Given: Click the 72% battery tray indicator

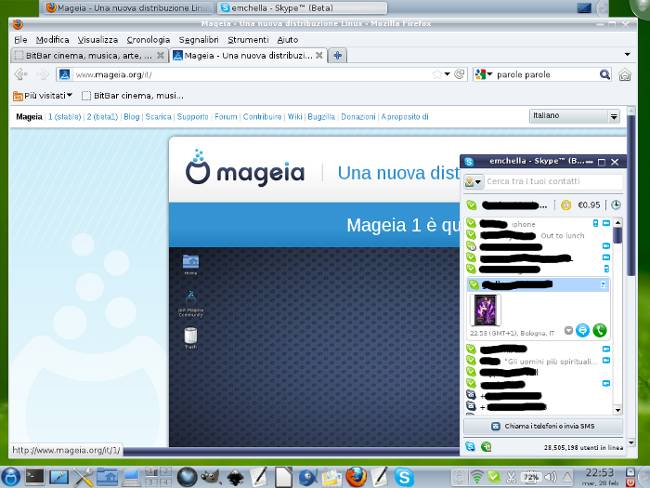Looking at the screenshot, I should point(531,477).
